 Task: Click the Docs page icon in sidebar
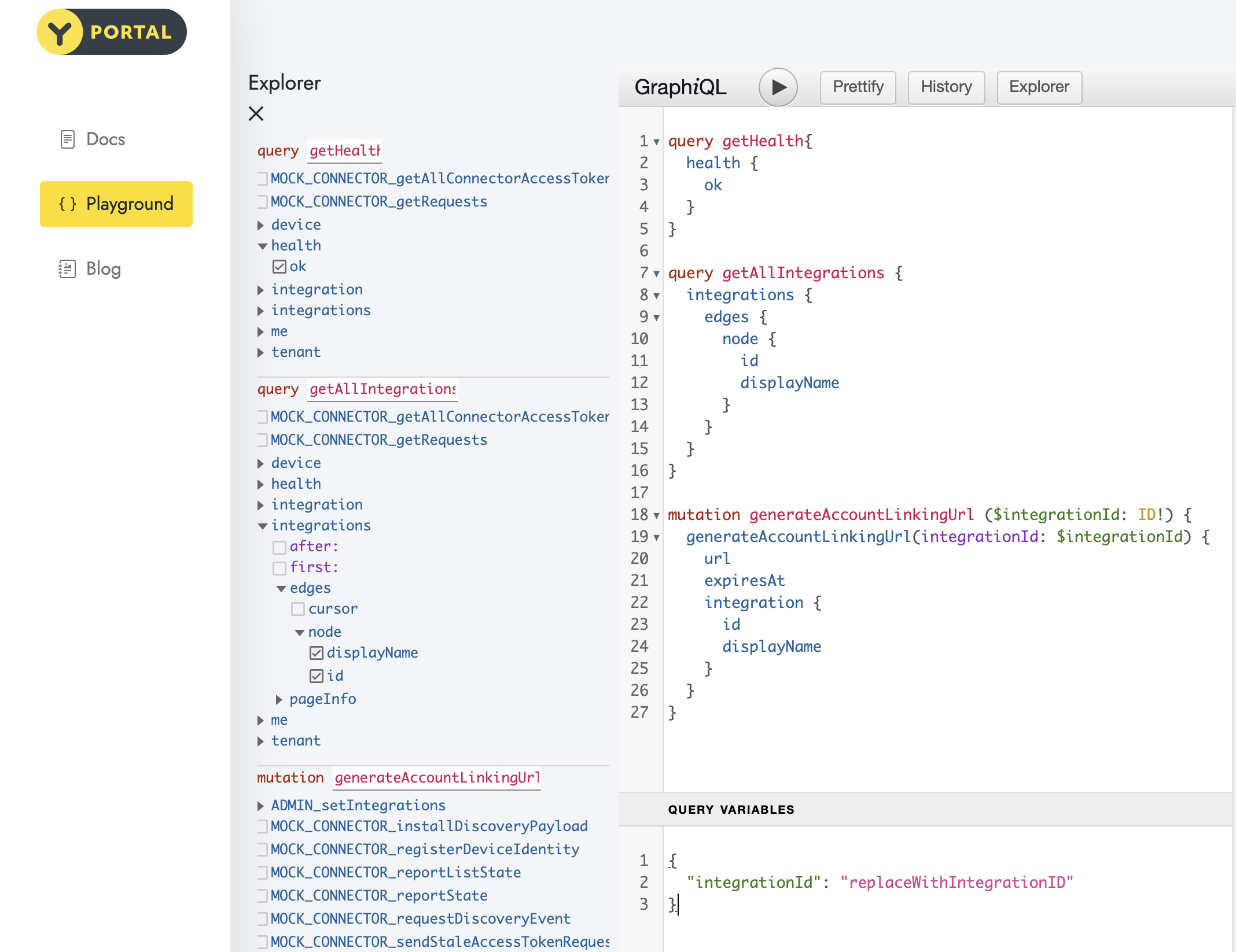click(x=68, y=139)
